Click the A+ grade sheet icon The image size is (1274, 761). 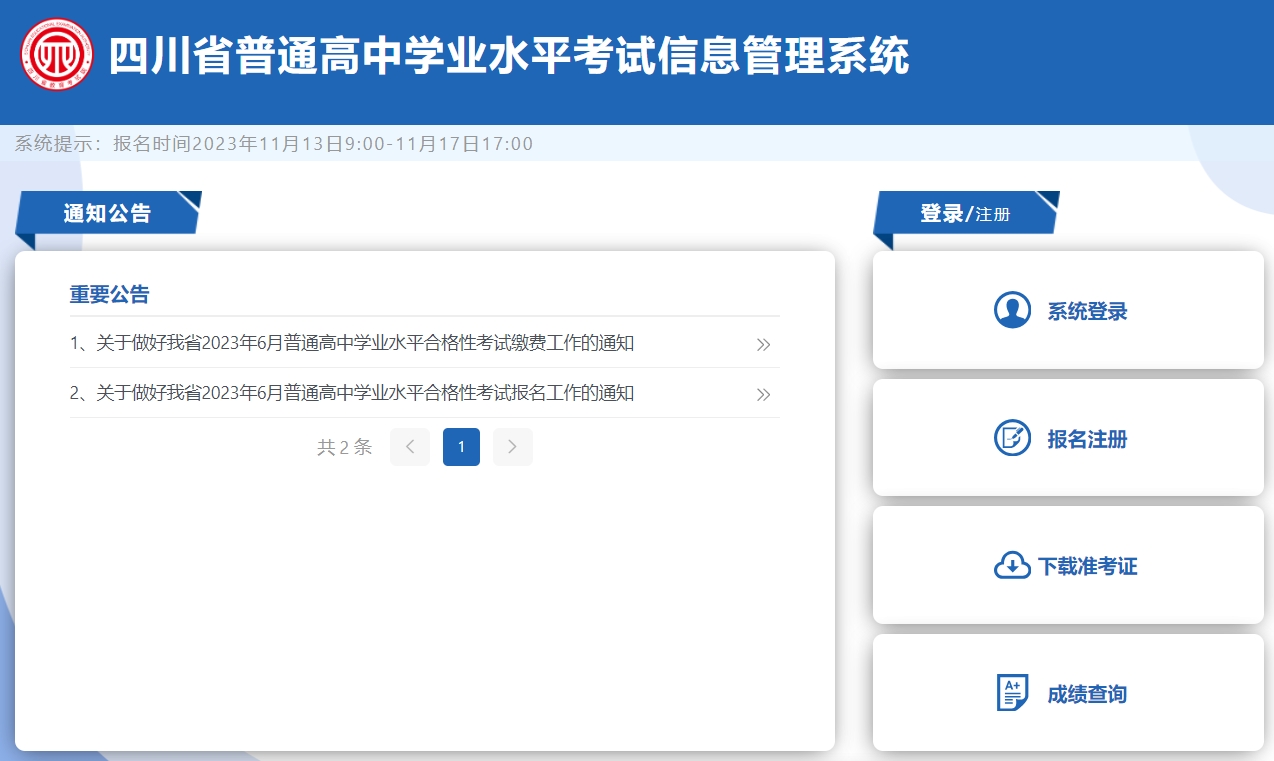click(1012, 693)
